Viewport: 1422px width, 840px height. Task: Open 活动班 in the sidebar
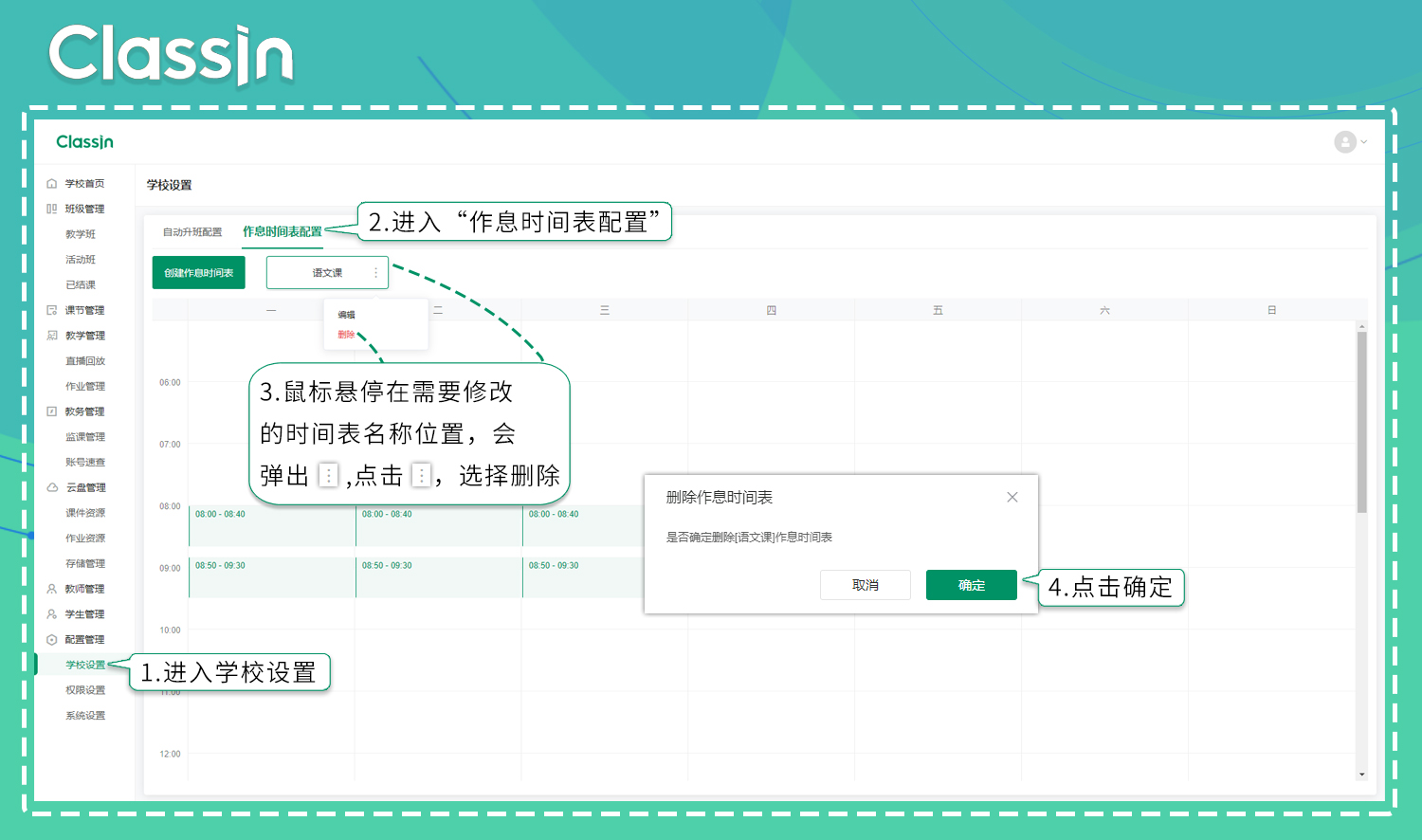pos(81,260)
